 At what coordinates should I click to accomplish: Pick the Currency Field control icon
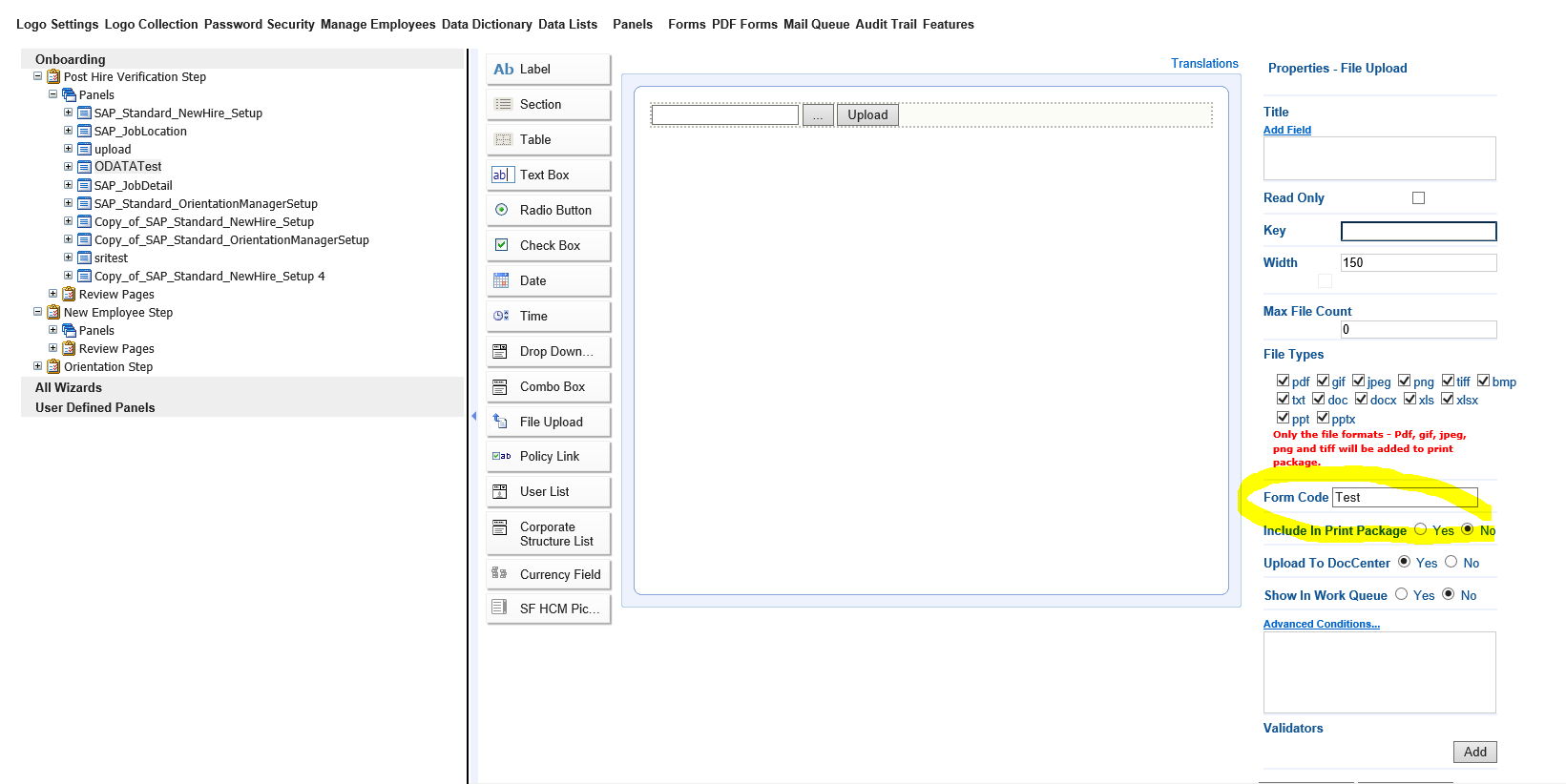499,573
